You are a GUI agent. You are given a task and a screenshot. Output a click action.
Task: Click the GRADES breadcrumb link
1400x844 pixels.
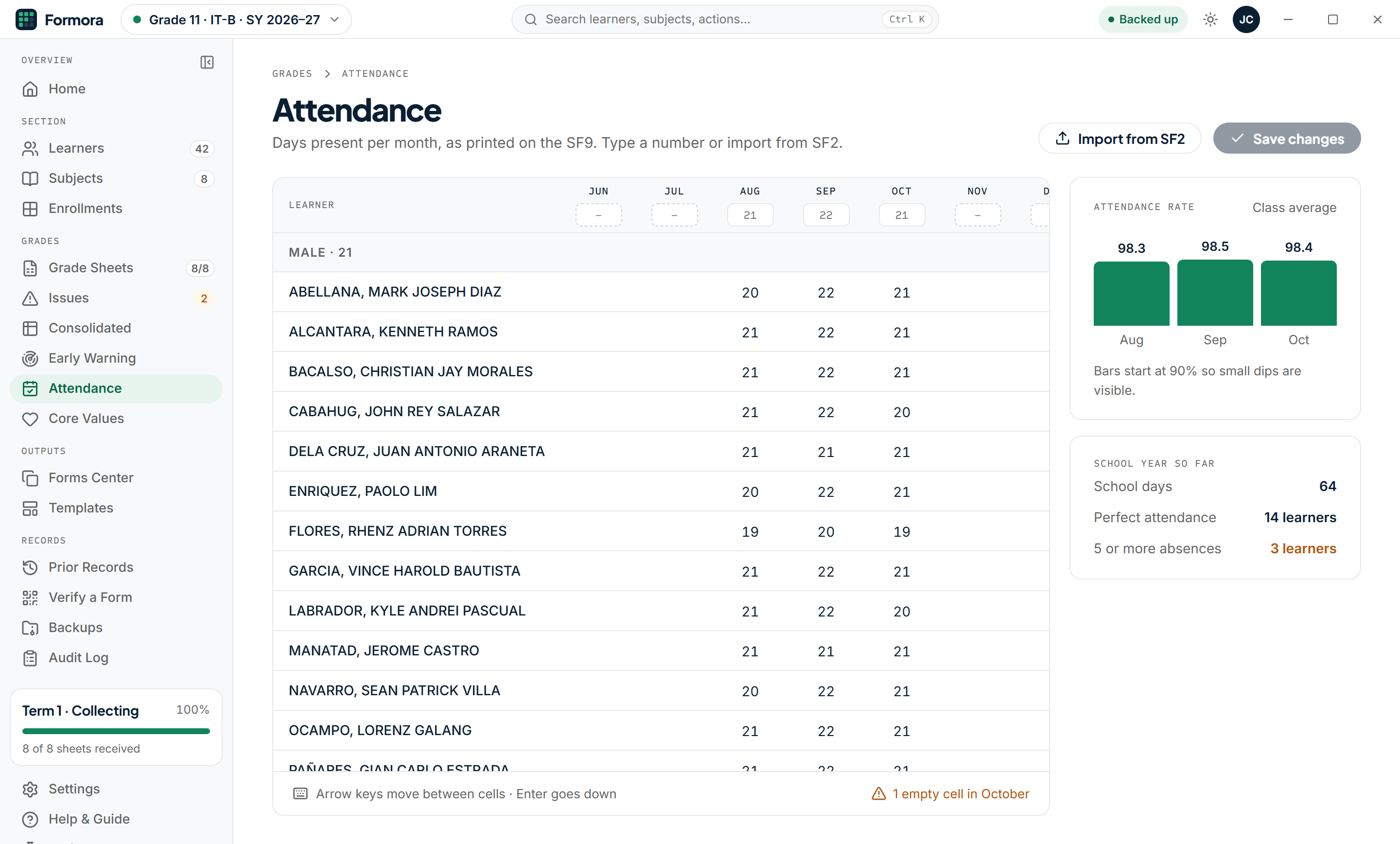point(292,74)
